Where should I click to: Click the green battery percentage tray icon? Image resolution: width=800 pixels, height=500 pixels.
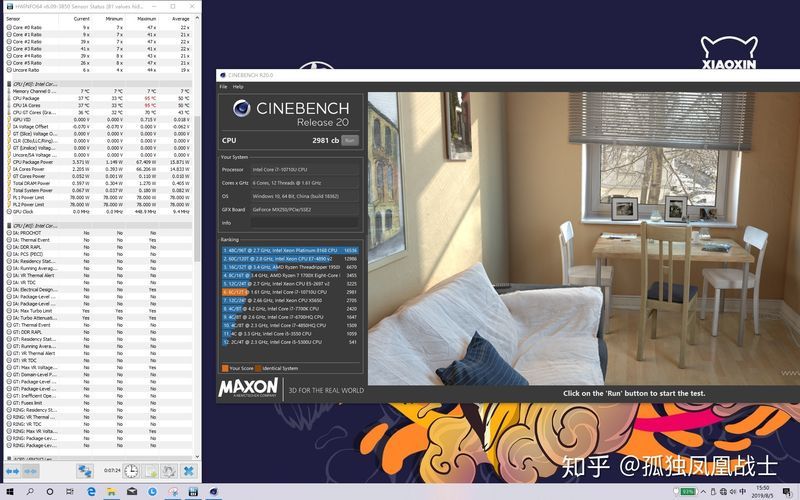(687, 492)
